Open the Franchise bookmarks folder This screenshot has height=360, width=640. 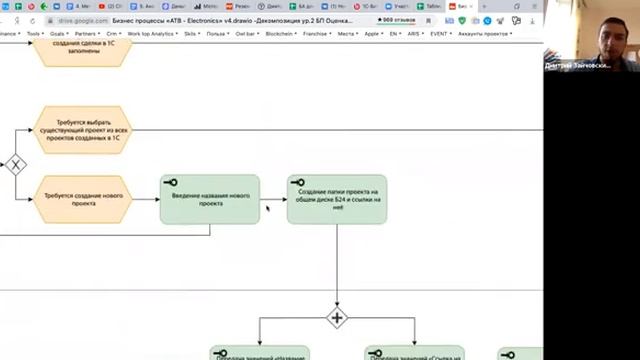click(x=317, y=33)
